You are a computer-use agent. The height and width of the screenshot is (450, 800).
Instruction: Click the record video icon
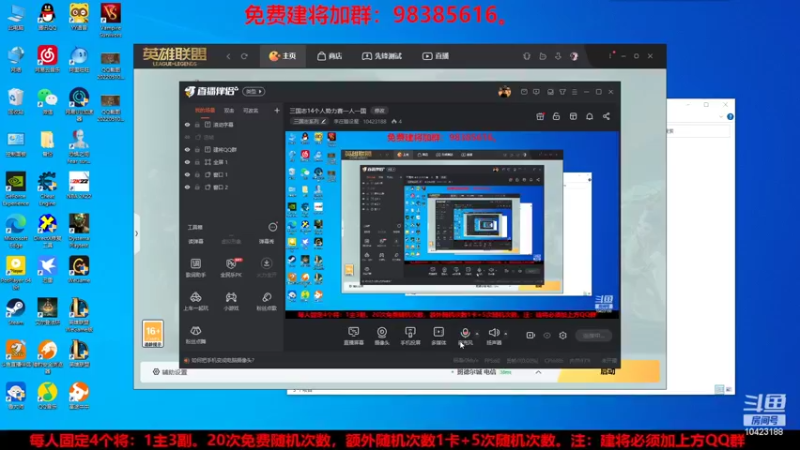531,335
